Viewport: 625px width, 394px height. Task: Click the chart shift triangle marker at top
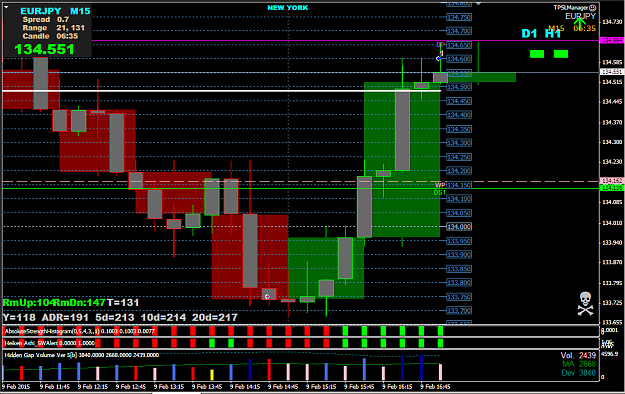click(x=478, y=4)
